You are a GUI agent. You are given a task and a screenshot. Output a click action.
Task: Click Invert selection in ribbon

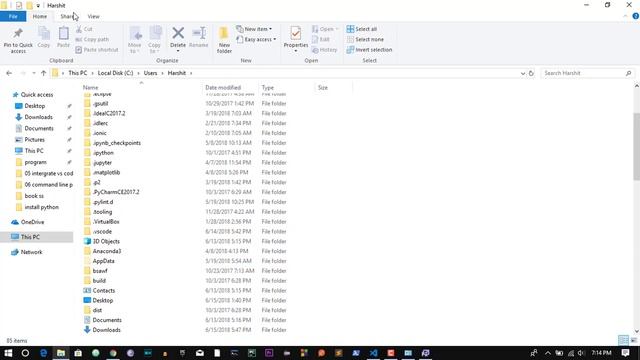pos(369,49)
